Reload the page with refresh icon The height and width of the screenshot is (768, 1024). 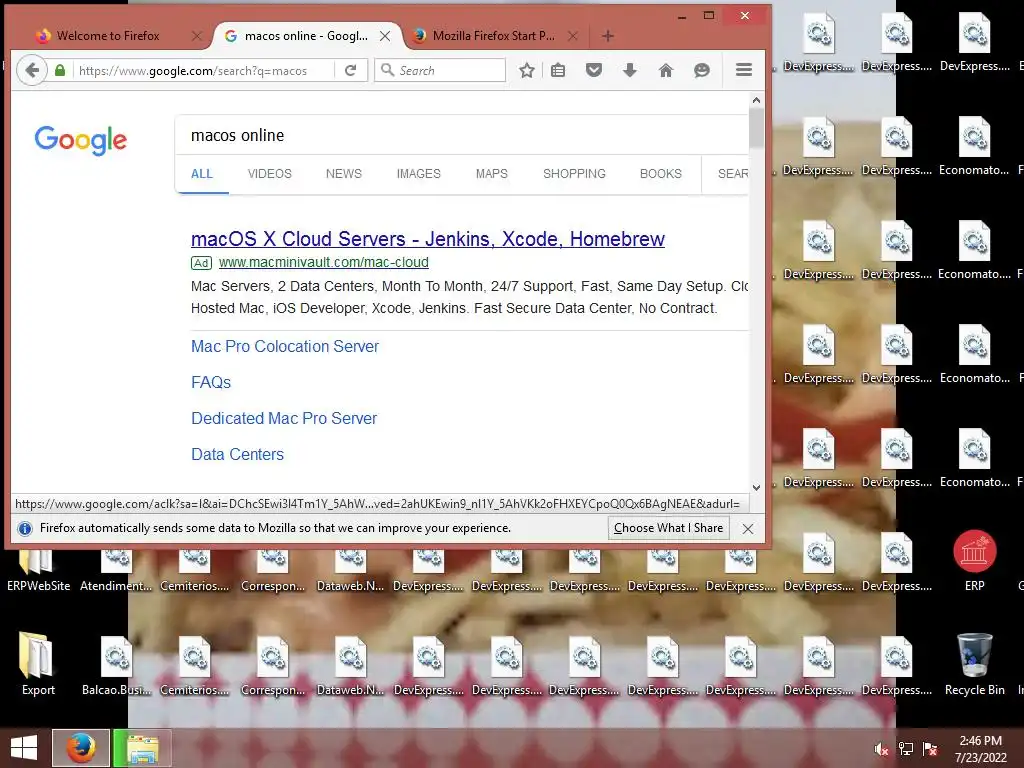coord(351,71)
